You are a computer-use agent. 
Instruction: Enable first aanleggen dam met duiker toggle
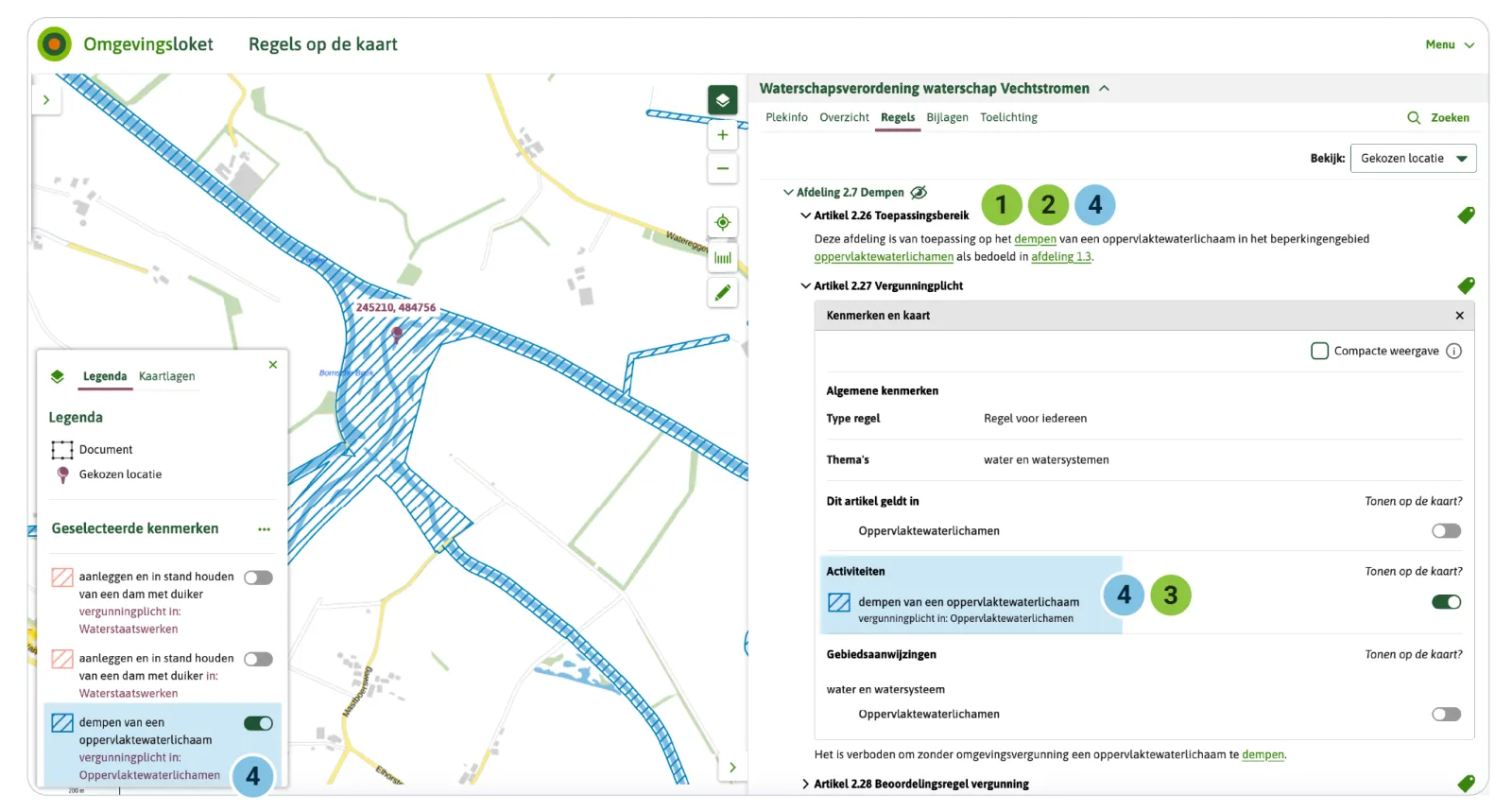click(258, 578)
